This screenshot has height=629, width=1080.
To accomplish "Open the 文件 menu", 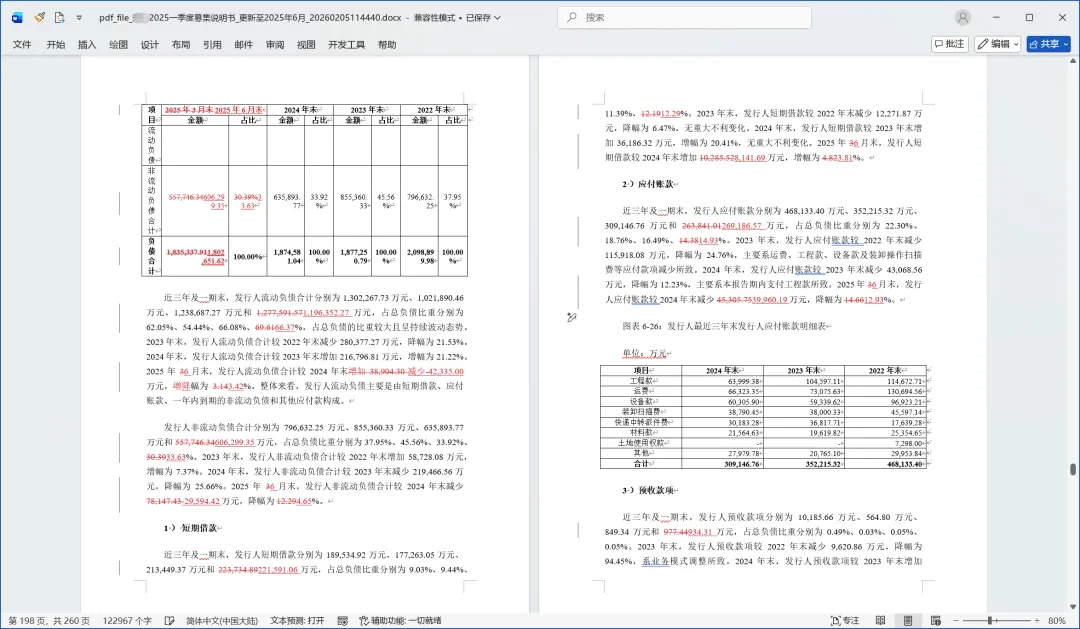I will (22, 45).
